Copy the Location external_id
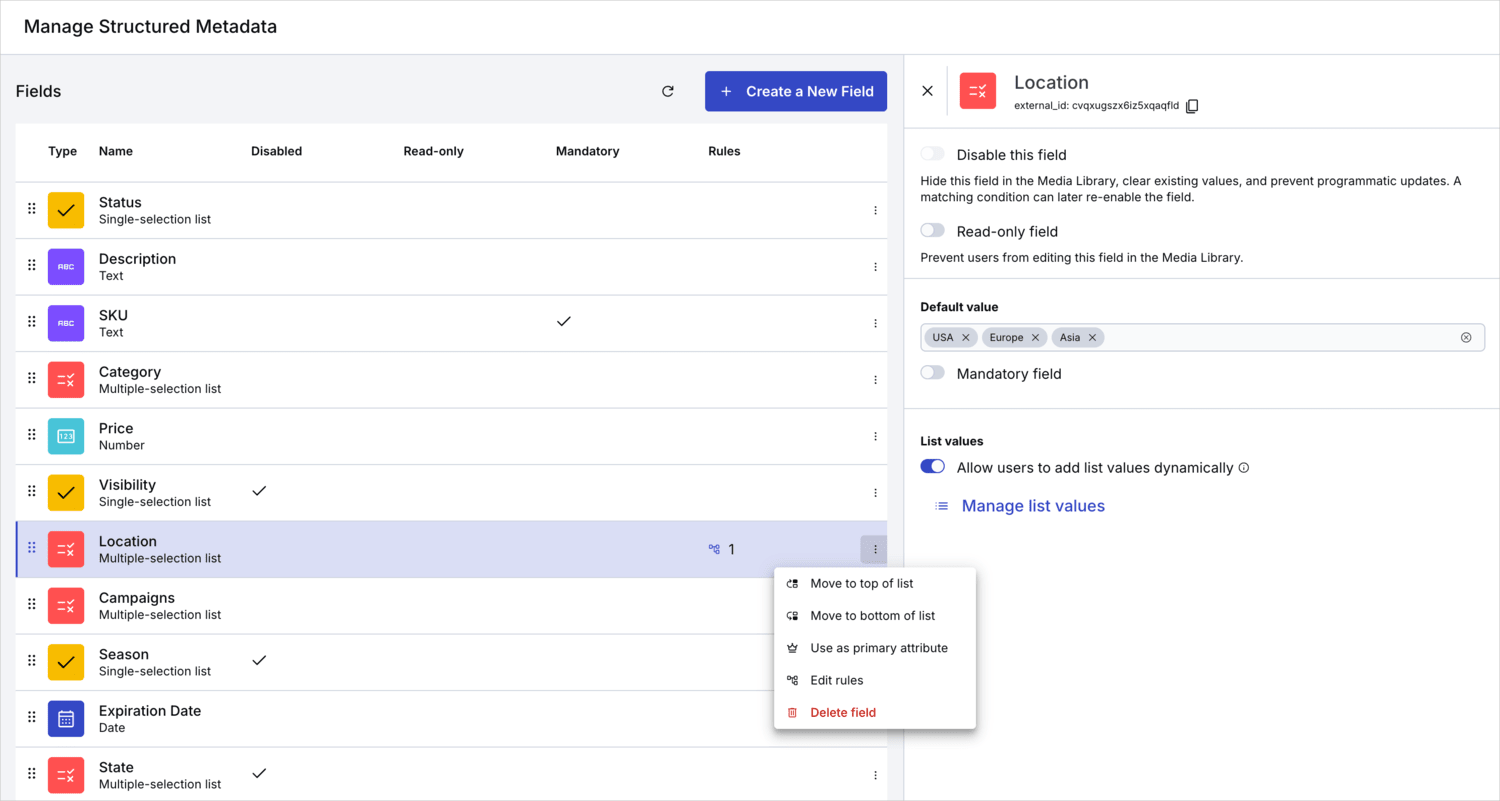The height and width of the screenshot is (801, 1500). point(1192,106)
